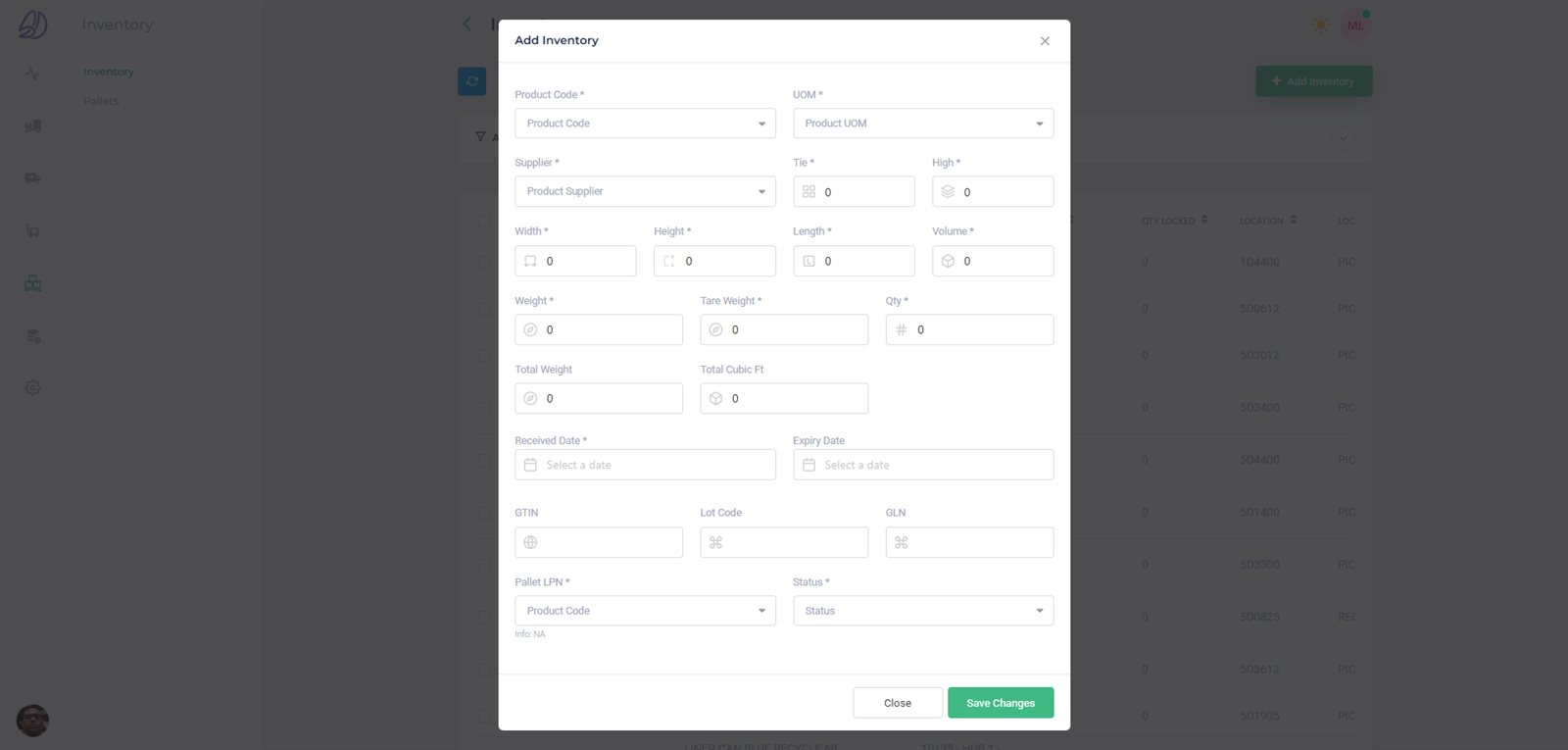The width and height of the screenshot is (1568, 750).
Task: Open the Status dropdown
Action: pos(923,611)
